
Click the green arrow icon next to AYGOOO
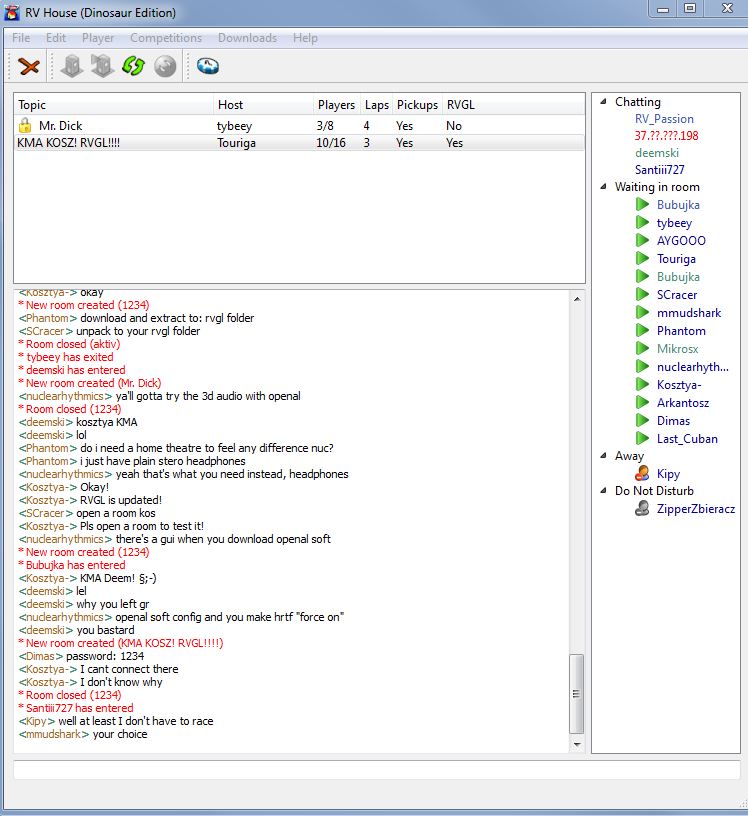tap(642, 240)
